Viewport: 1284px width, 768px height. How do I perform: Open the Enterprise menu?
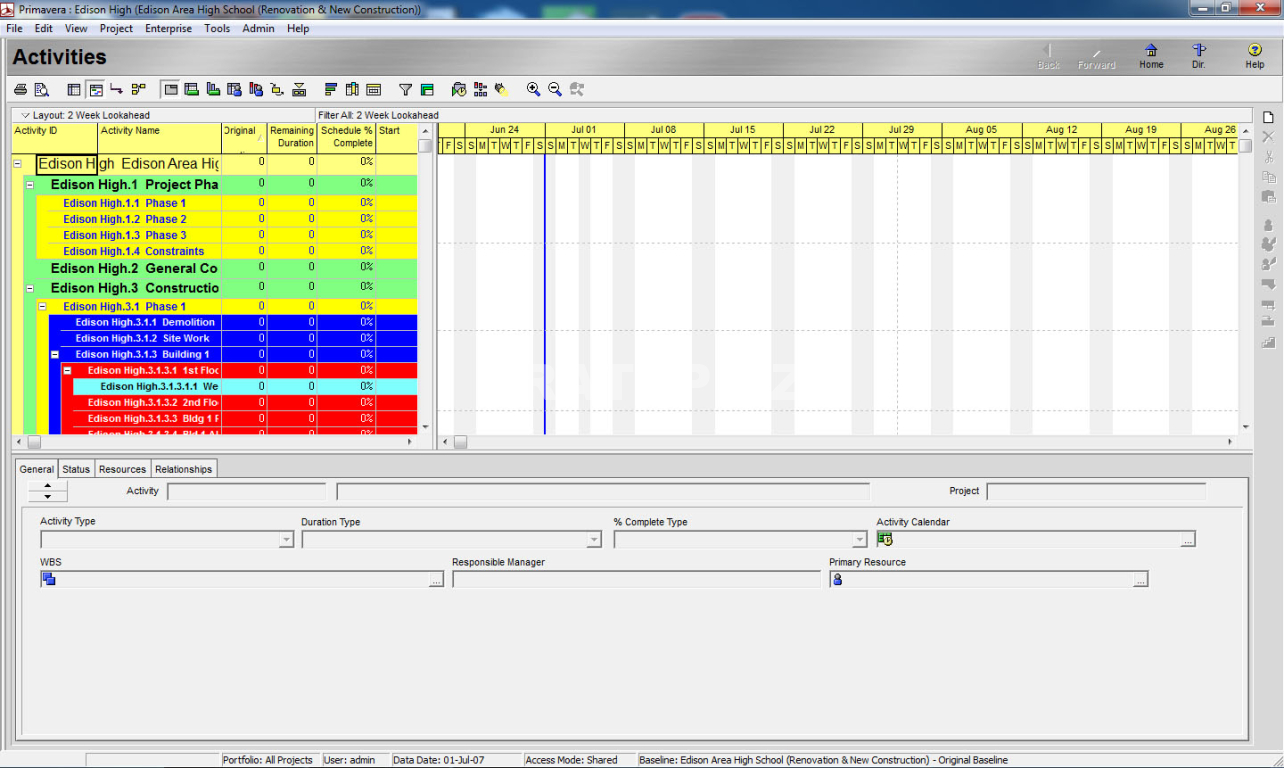click(x=168, y=29)
